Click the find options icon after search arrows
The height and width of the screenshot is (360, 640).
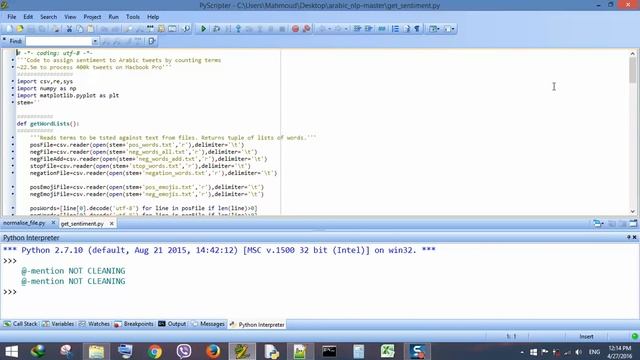151,41
